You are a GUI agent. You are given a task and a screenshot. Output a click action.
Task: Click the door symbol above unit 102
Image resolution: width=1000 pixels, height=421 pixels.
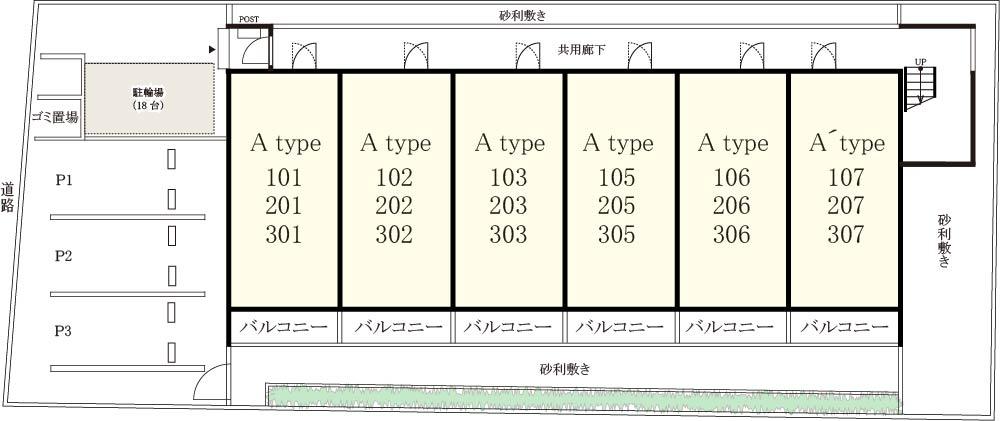[416, 55]
